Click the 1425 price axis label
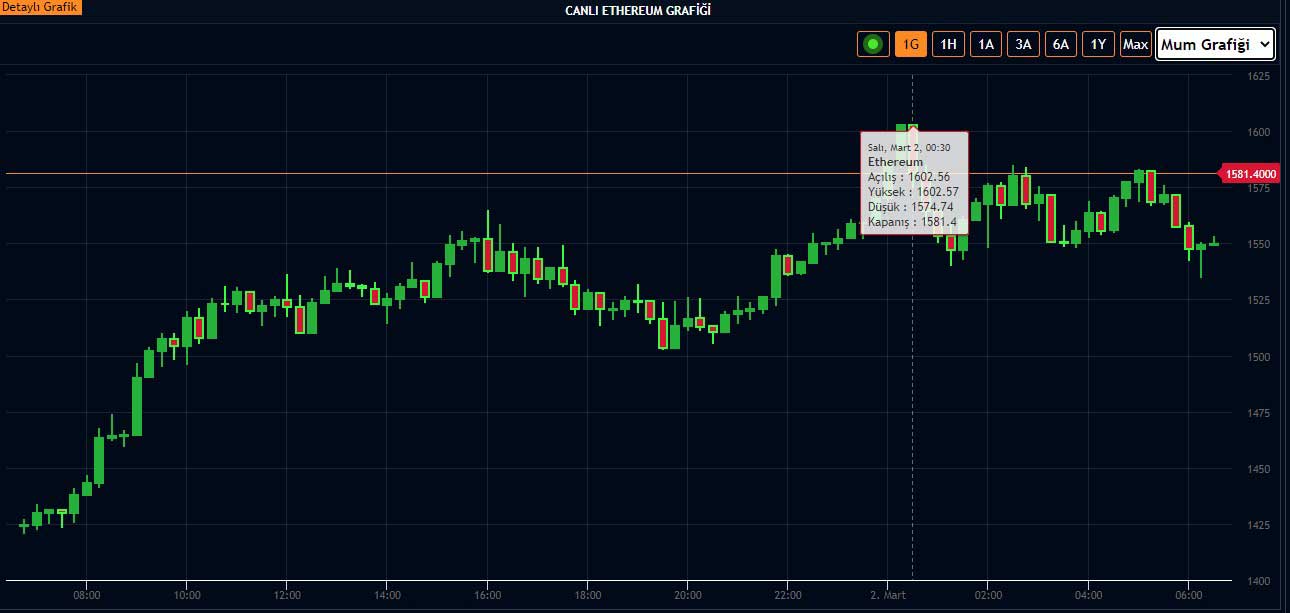 [1259, 525]
